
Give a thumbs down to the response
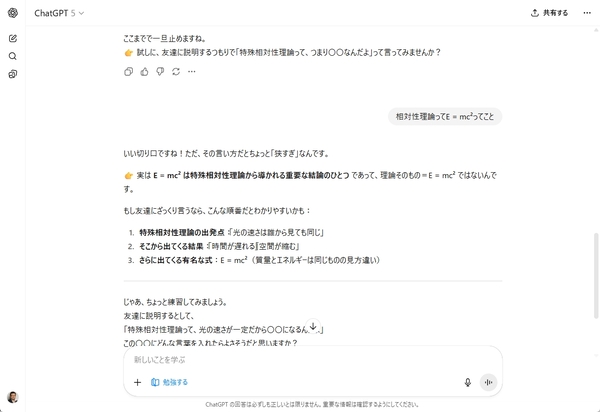tap(160, 72)
